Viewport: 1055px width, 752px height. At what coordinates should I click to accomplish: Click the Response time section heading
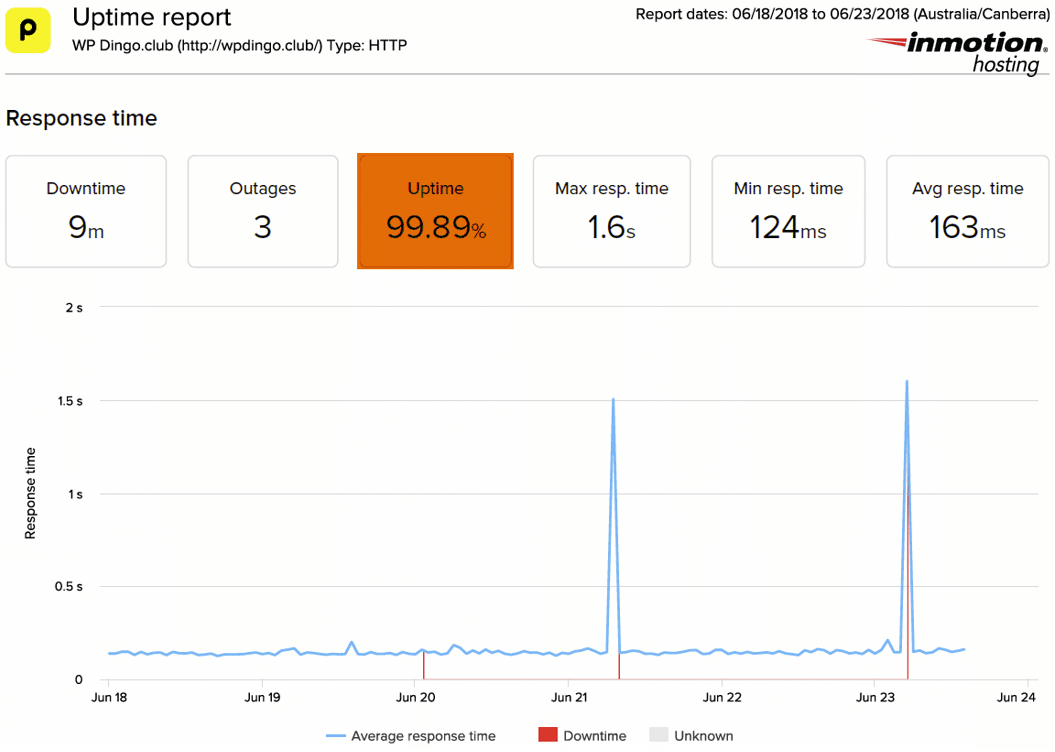(81, 118)
